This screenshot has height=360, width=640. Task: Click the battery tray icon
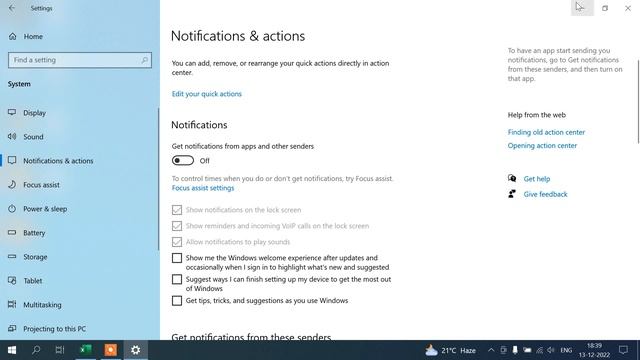point(527,350)
